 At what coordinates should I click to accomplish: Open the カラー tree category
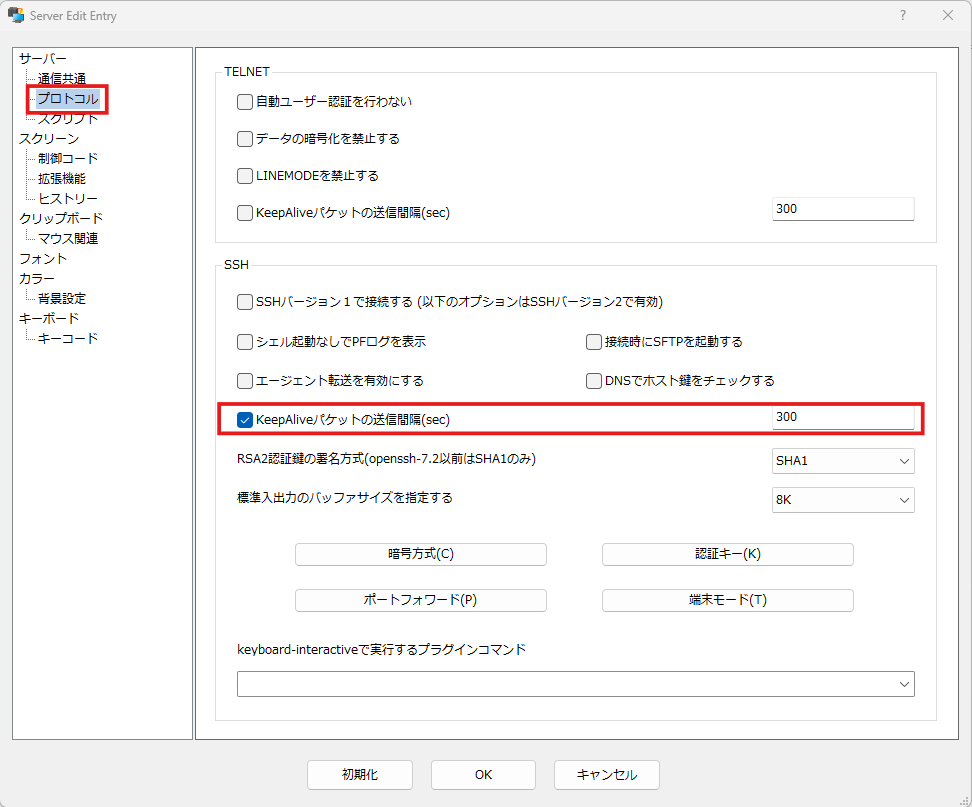tap(37, 278)
